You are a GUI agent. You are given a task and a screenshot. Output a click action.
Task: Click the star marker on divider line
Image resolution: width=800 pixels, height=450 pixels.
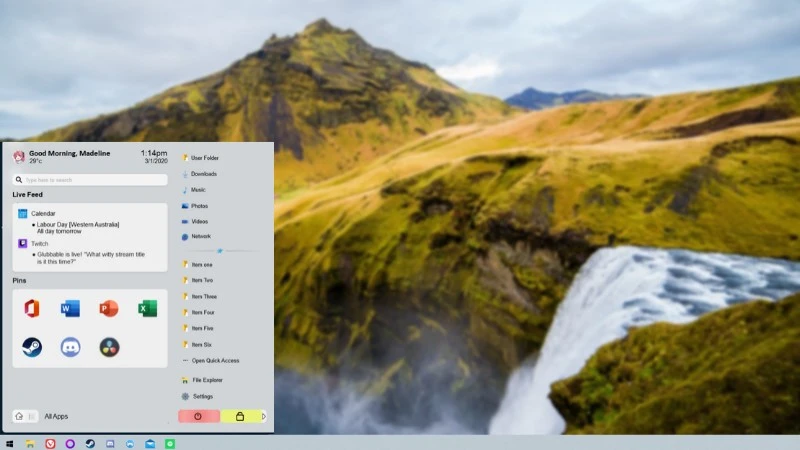click(220, 251)
